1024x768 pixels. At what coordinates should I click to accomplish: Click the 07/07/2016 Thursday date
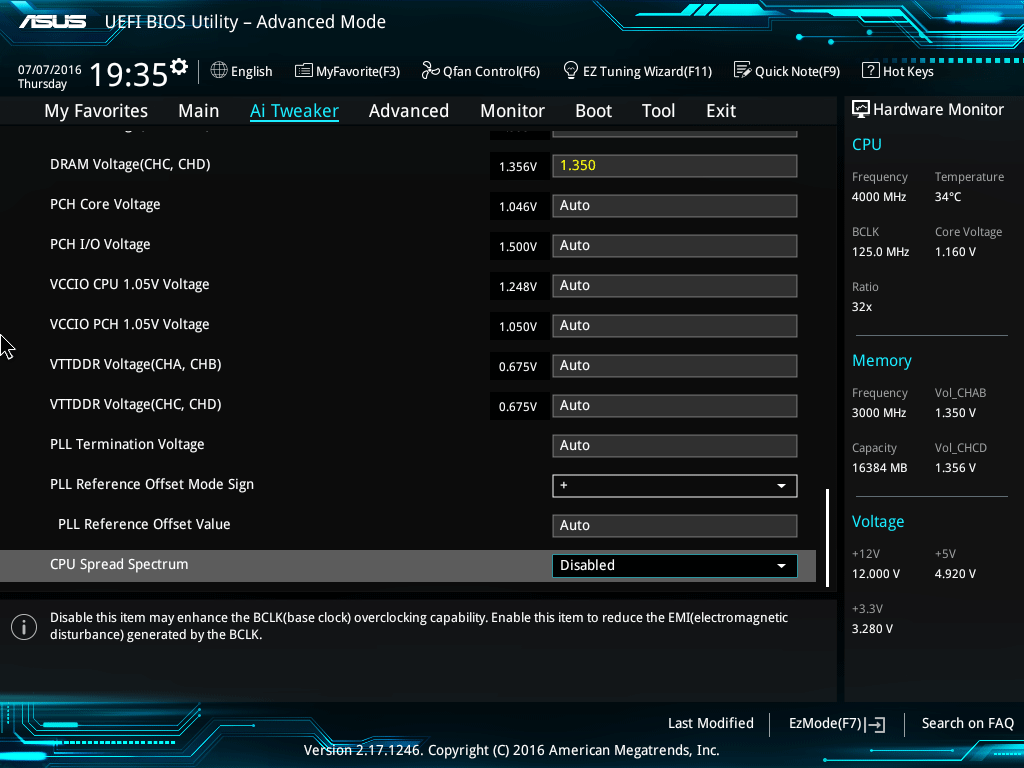point(49,76)
